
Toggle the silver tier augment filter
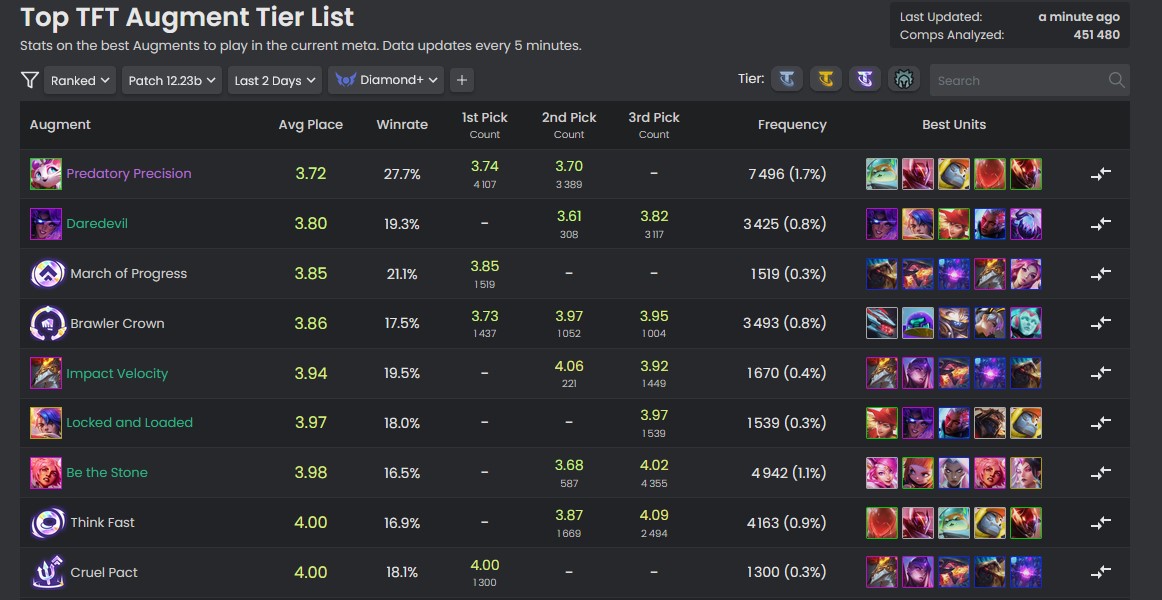click(x=789, y=79)
